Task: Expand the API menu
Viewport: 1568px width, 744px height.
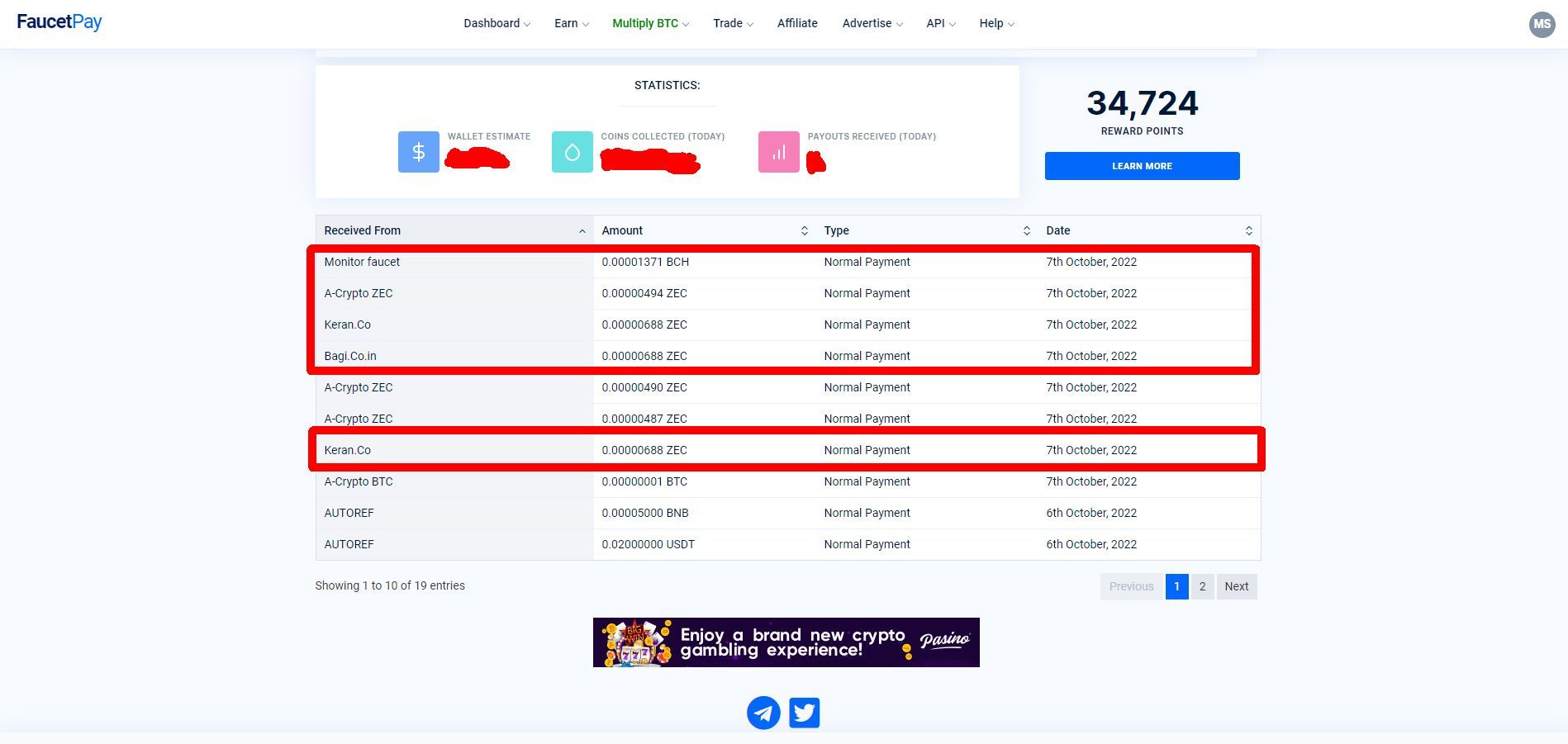Action: point(941,23)
